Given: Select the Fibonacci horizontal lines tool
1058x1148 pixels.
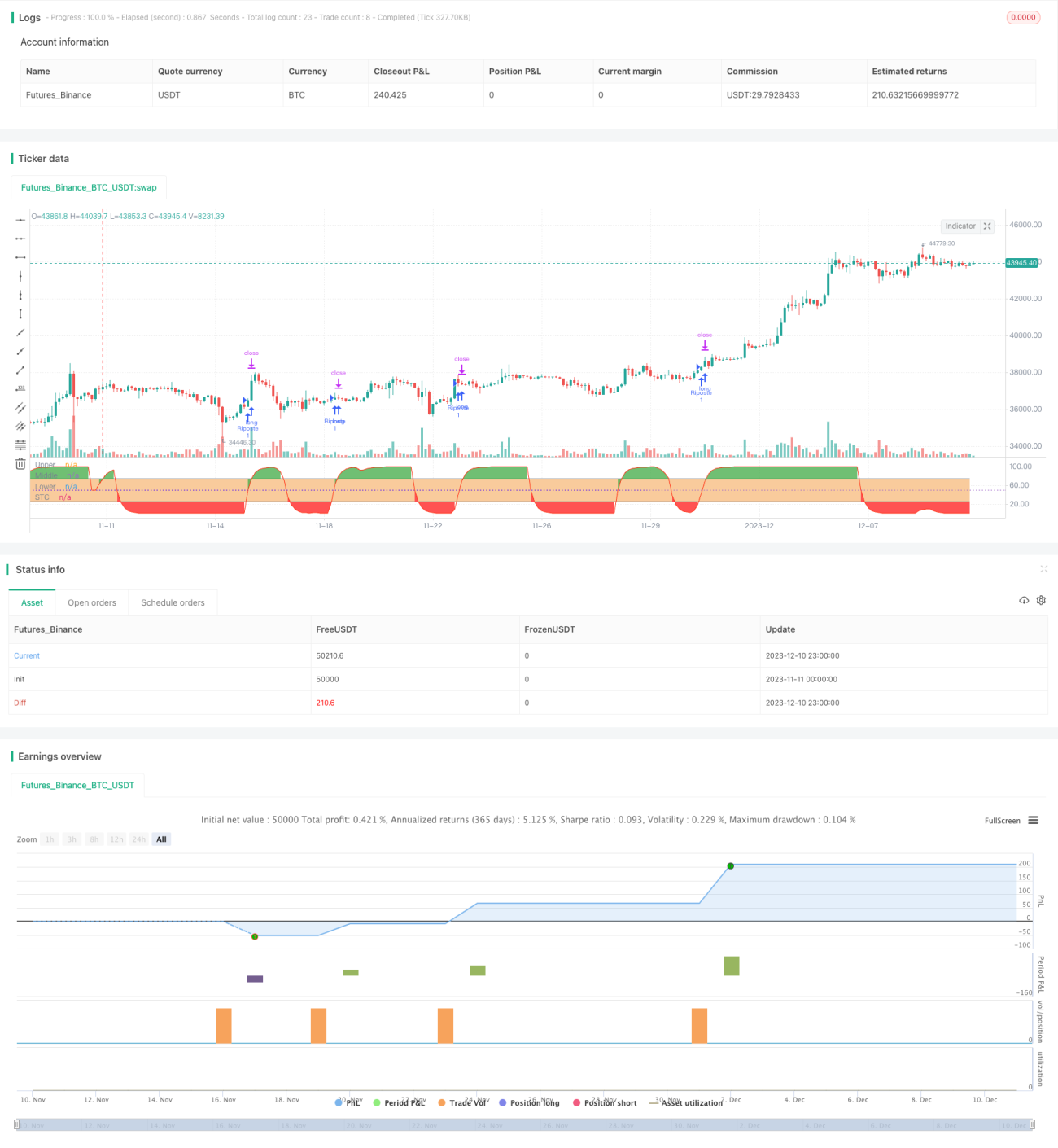Looking at the screenshot, I should 20,445.
